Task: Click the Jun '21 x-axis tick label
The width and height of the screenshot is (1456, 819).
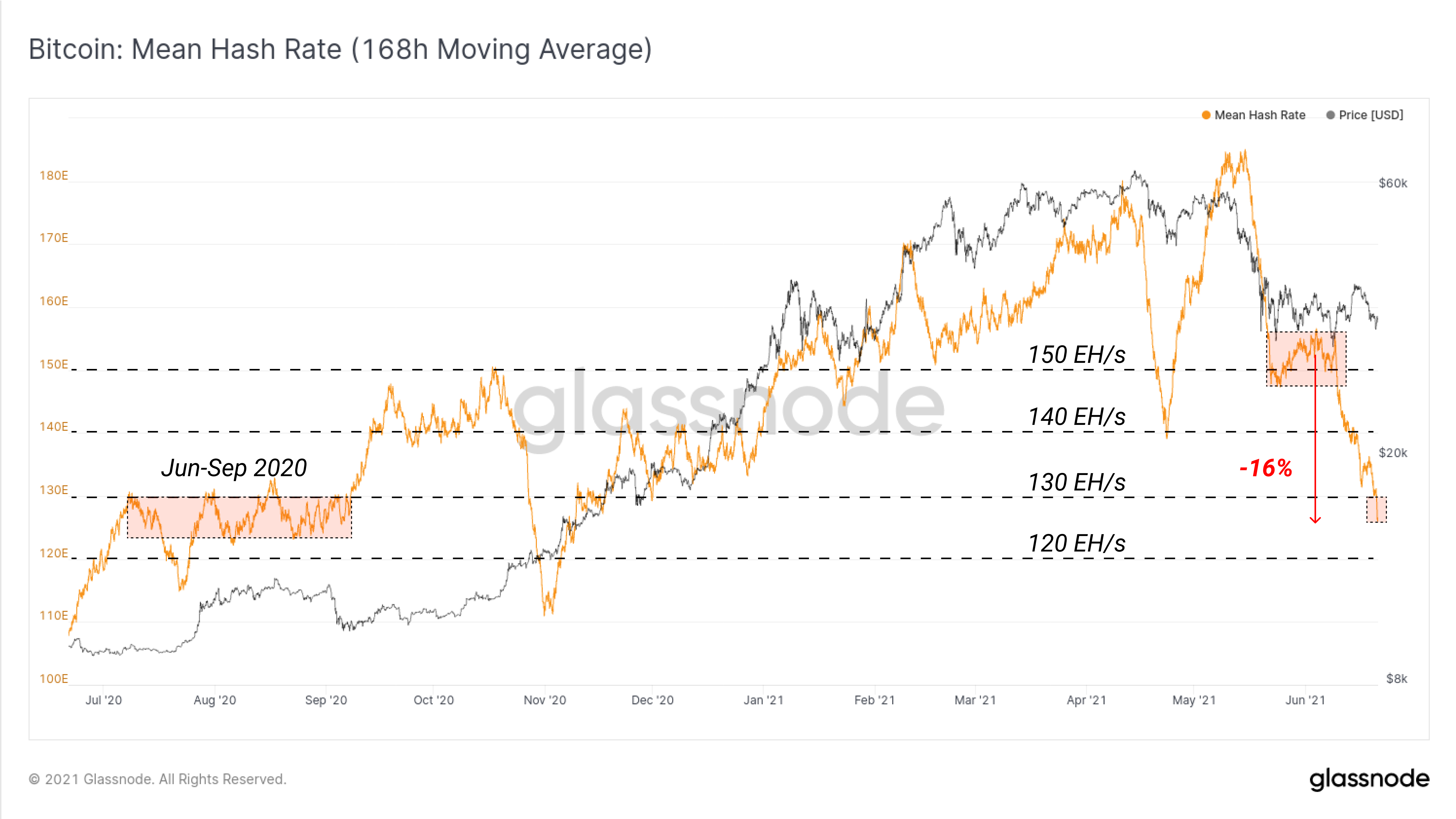Action: coord(1305,700)
